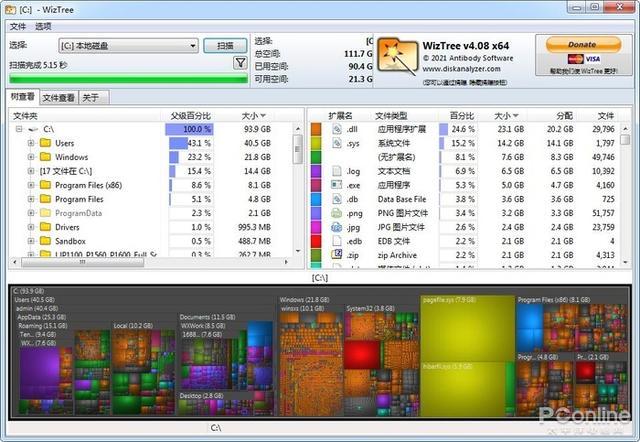The width and height of the screenshot is (640, 442).
Task: Click the orange .dll color swatch
Action: coord(316,129)
